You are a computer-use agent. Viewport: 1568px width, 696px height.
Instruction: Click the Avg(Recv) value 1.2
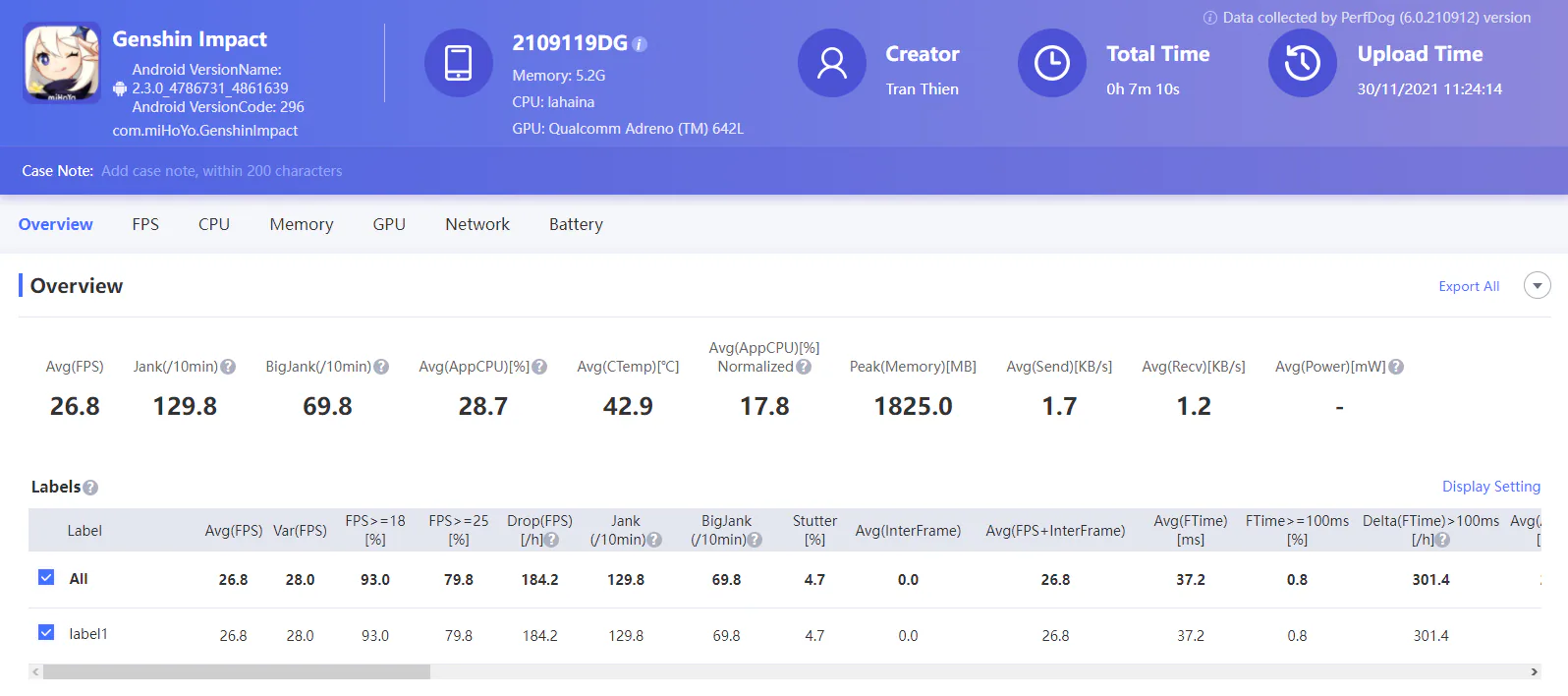click(1194, 406)
